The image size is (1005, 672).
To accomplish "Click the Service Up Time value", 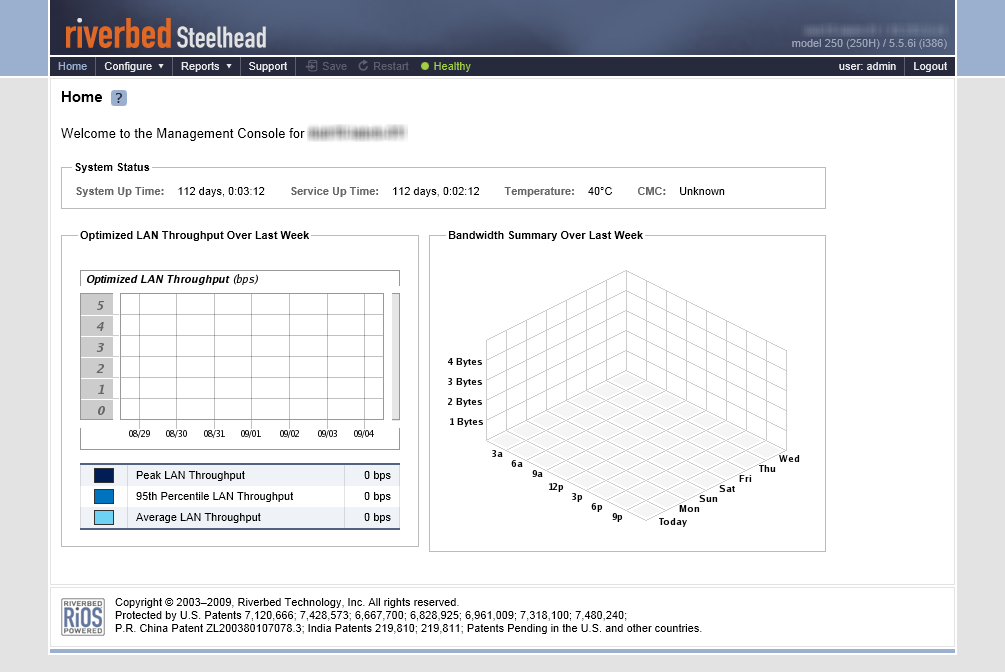I will pos(436,191).
